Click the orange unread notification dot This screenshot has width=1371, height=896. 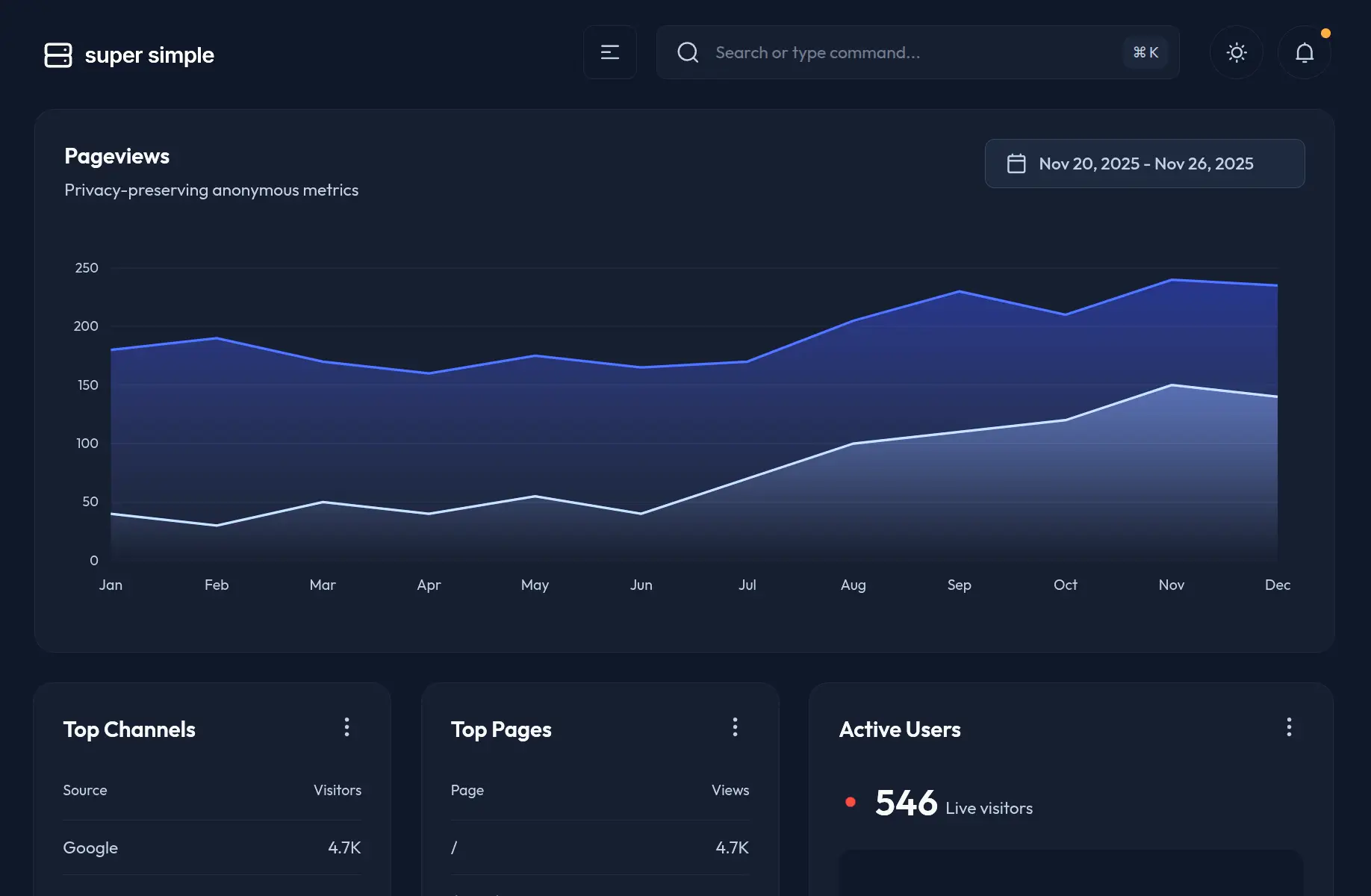point(1326,33)
